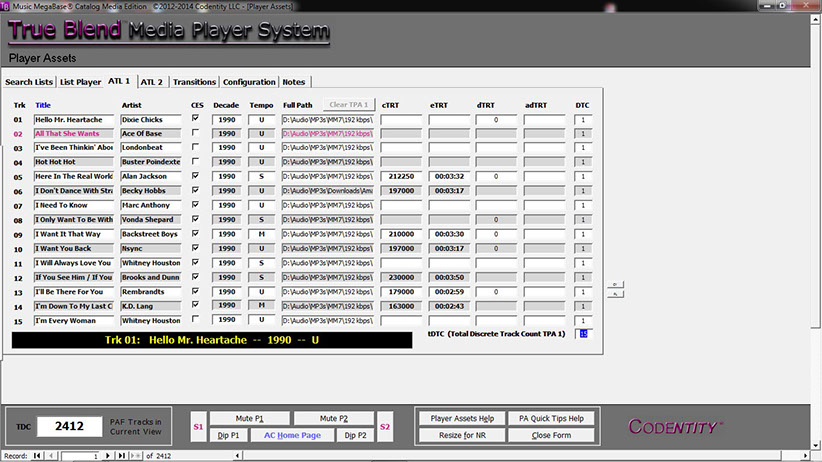Image resolution: width=822 pixels, height=462 pixels.
Task: Click the Close Form button
Action: (552, 436)
